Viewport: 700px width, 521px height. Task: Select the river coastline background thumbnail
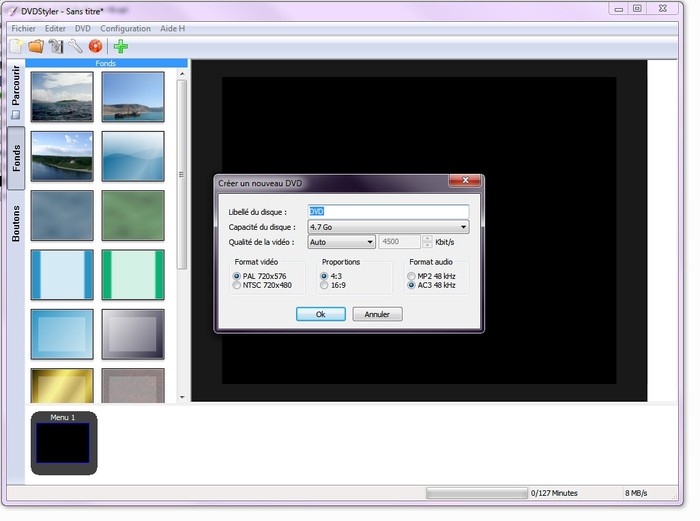coord(62,156)
